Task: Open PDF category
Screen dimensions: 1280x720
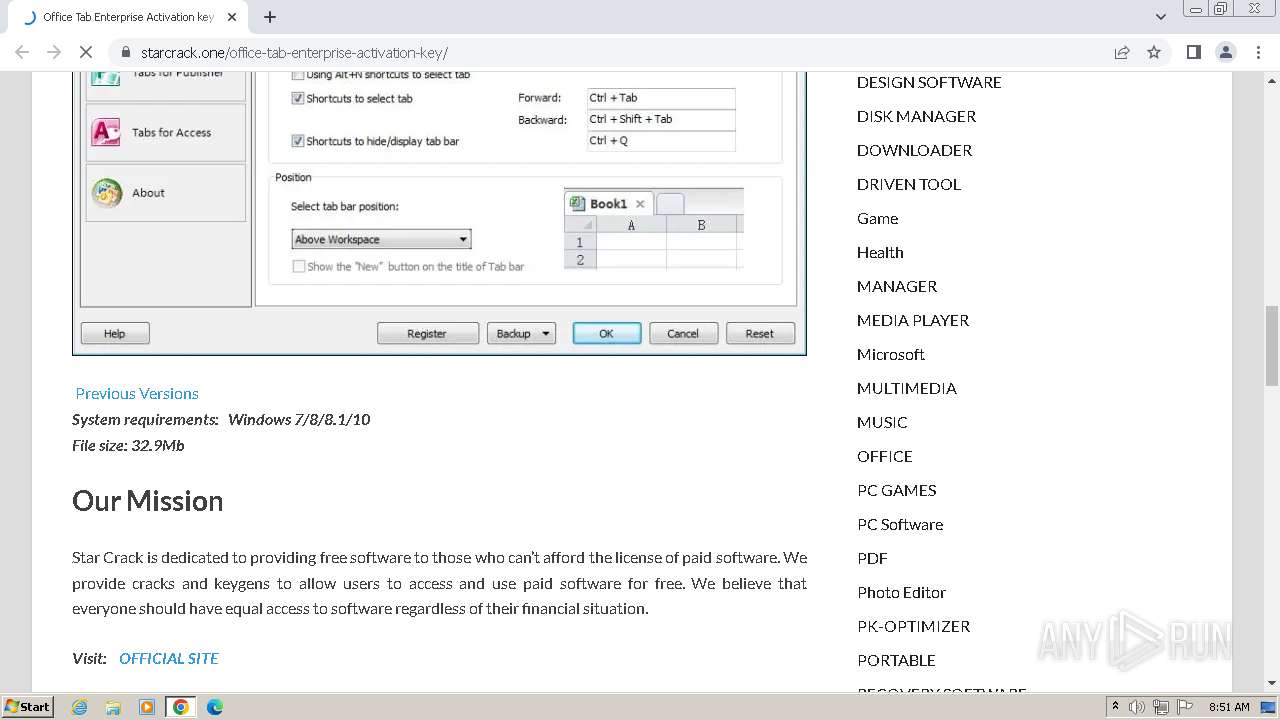Action: [872, 558]
